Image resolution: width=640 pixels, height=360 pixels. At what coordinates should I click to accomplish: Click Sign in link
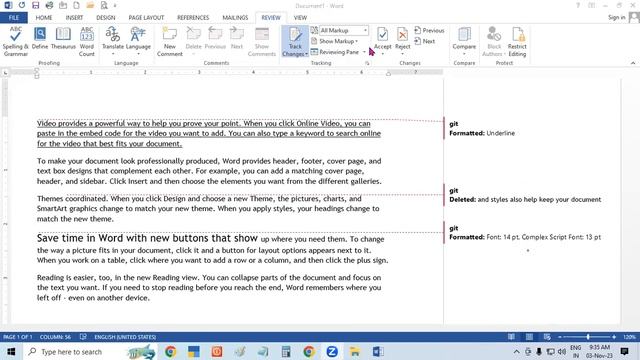pyautogui.click(x=616, y=17)
